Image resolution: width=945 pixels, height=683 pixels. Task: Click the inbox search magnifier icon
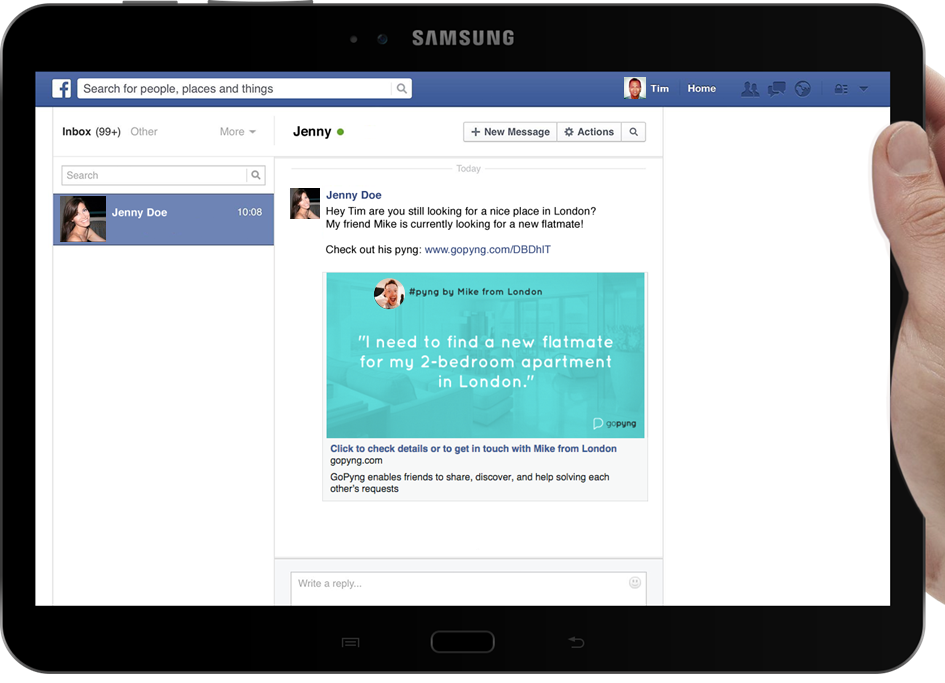pos(256,175)
